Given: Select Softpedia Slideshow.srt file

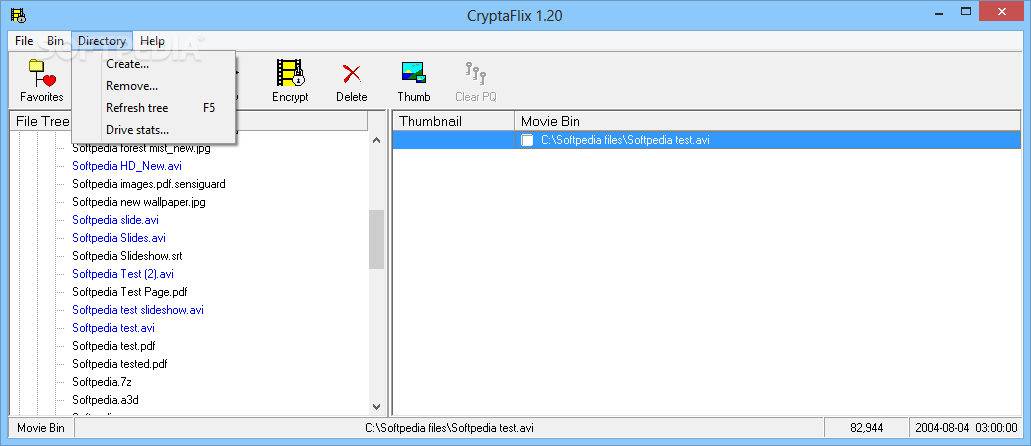Looking at the screenshot, I should [x=127, y=256].
